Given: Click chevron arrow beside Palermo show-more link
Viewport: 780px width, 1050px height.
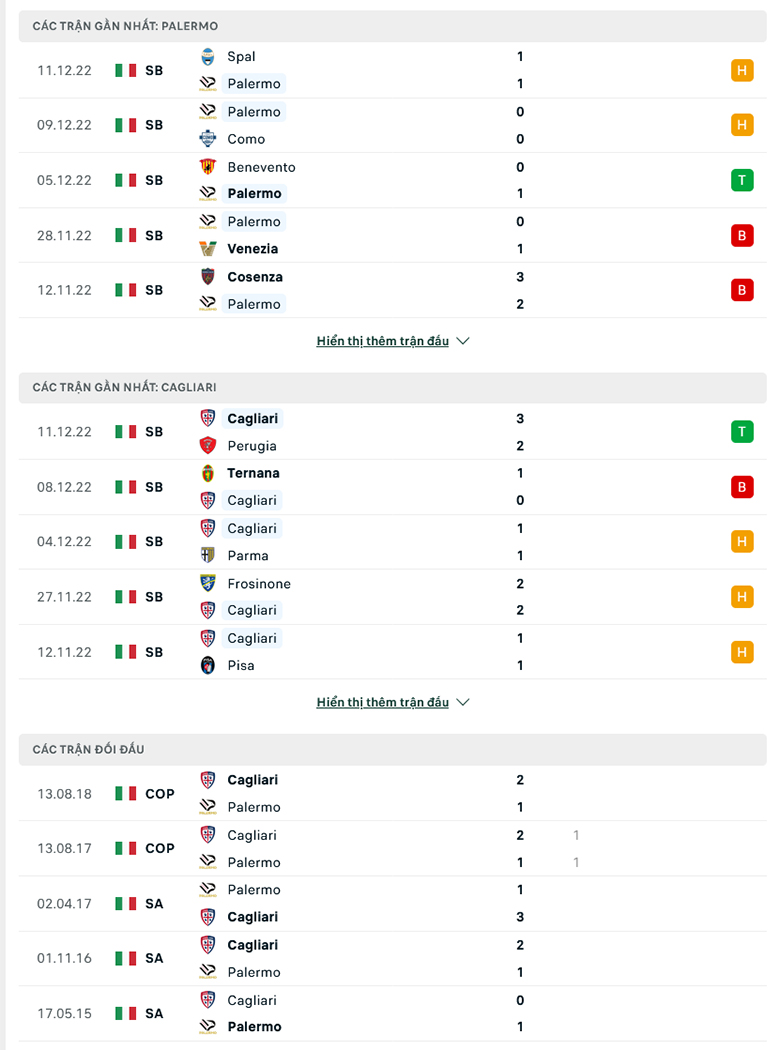Looking at the screenshot, I should 463,341.
